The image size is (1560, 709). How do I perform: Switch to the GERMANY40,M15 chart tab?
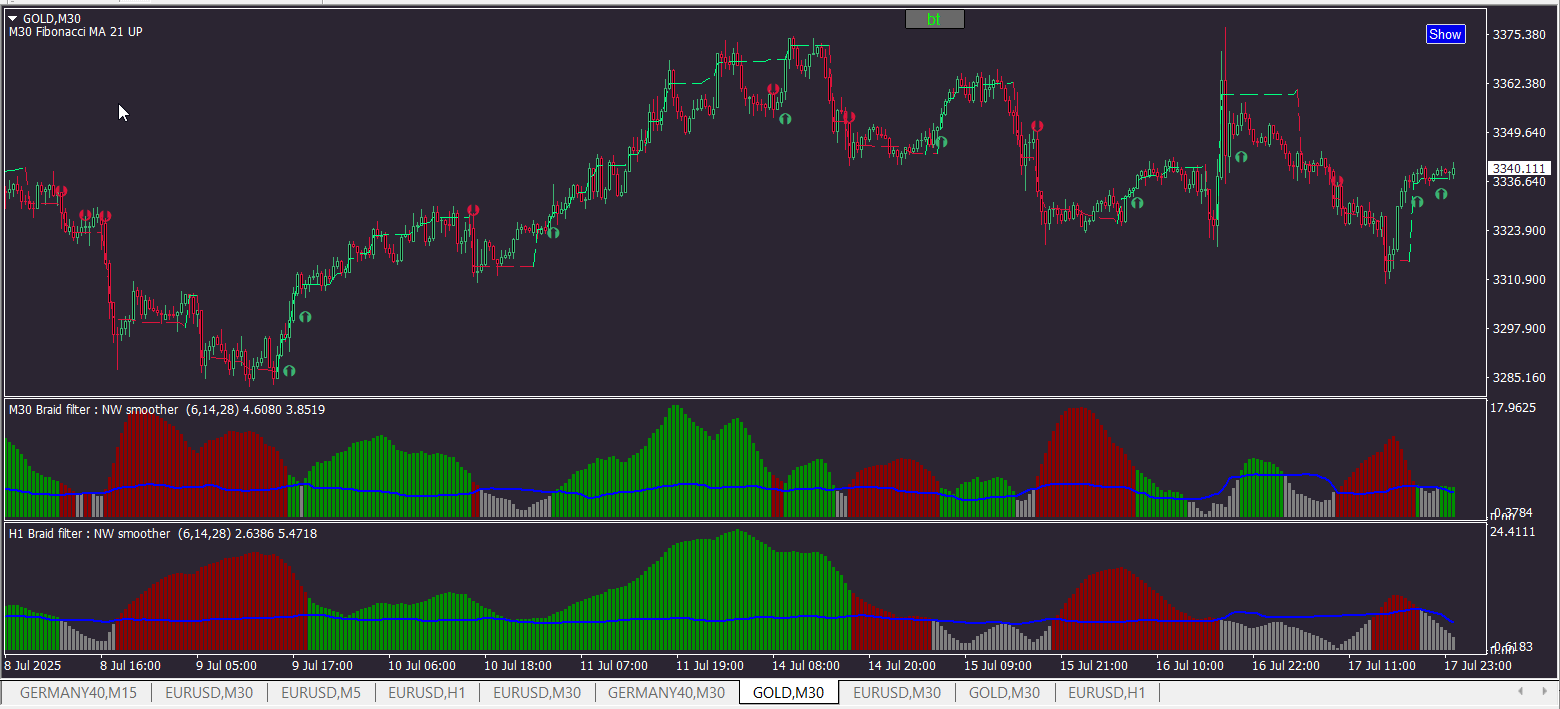[x=79, y=692]
